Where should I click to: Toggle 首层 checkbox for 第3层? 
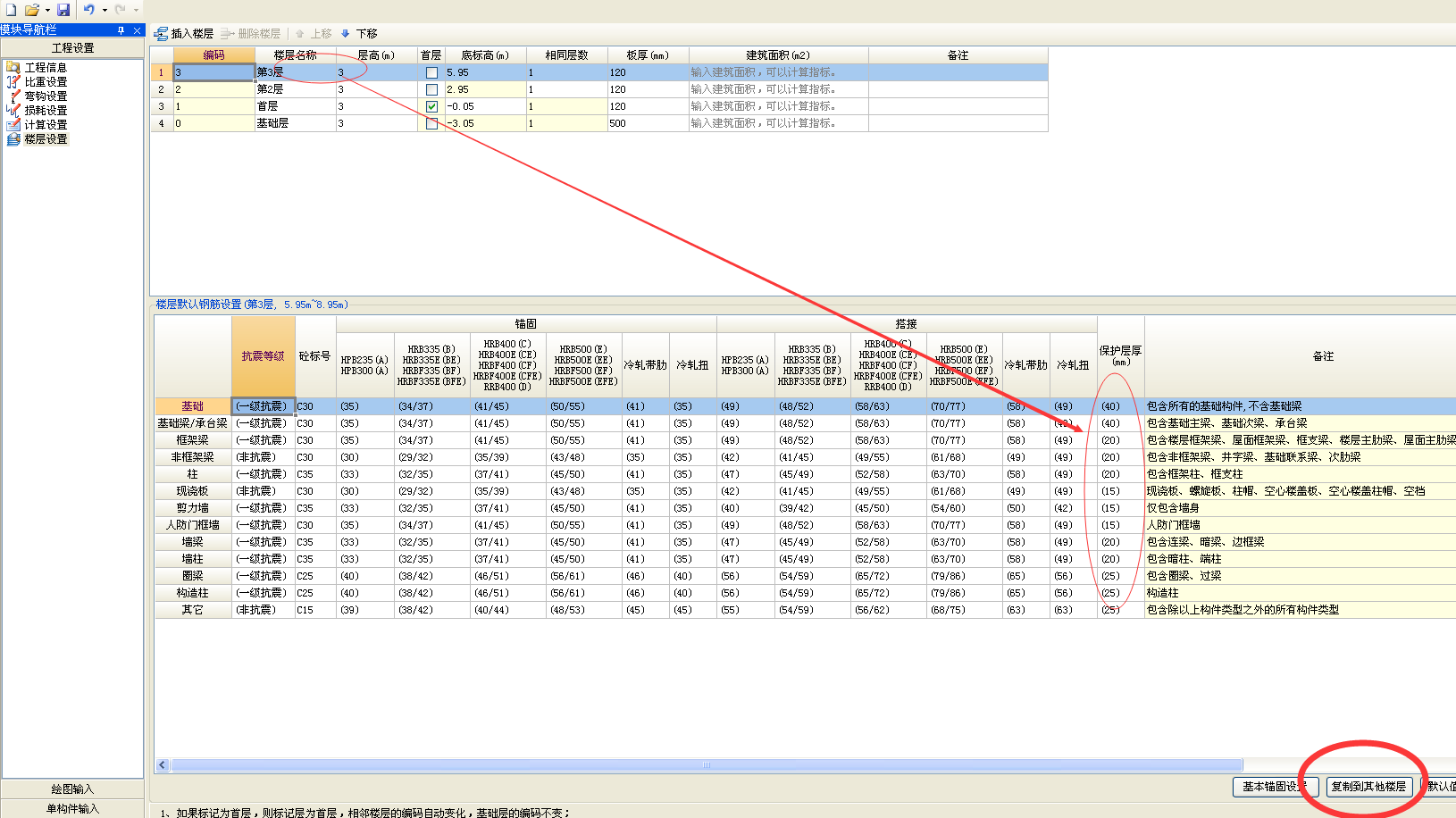click(x=431, y=72)
